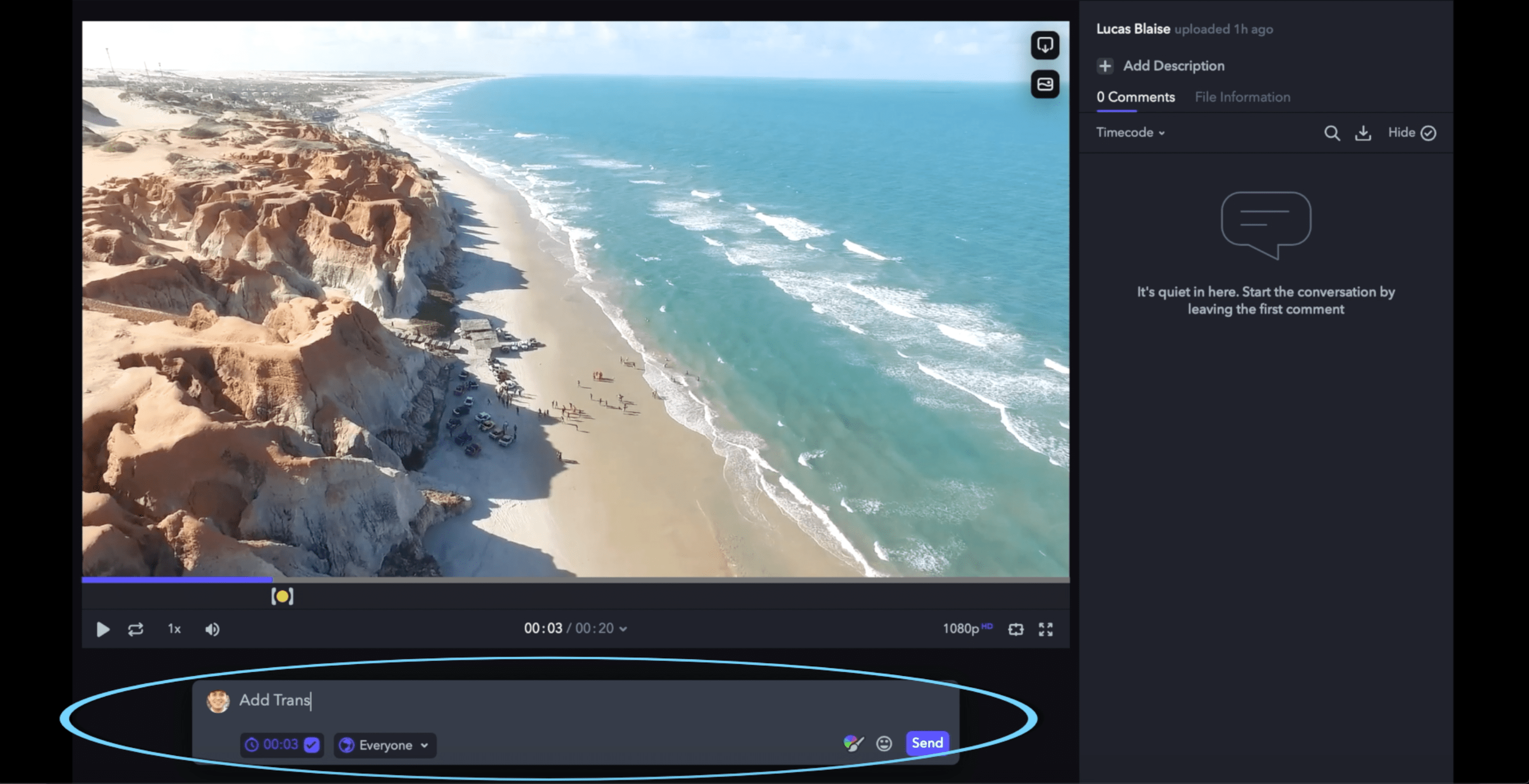This screenshot has height=784, width=1529.
Task: Open the emoji picker in the comment bar
Action: (883, 743)
